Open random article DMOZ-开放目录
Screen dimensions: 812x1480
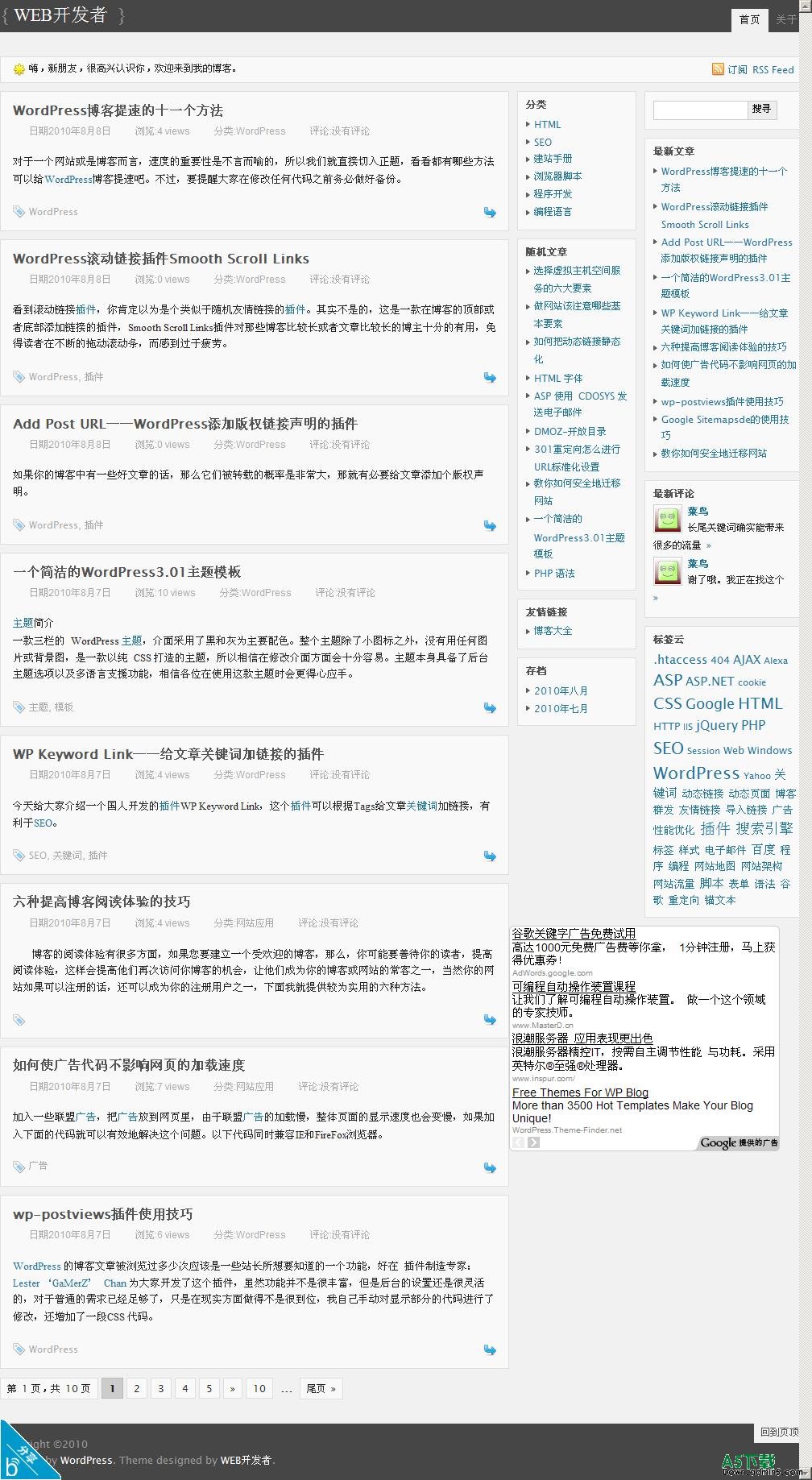[570, 432]
